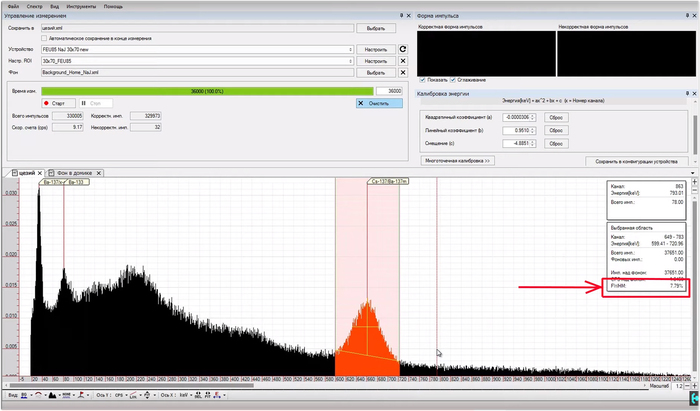Toggle the 'Сглаживание' smoothing checkbox
The width and height of the screenshot is (700, 411).
pyautogui.click(x=454, y=80)
